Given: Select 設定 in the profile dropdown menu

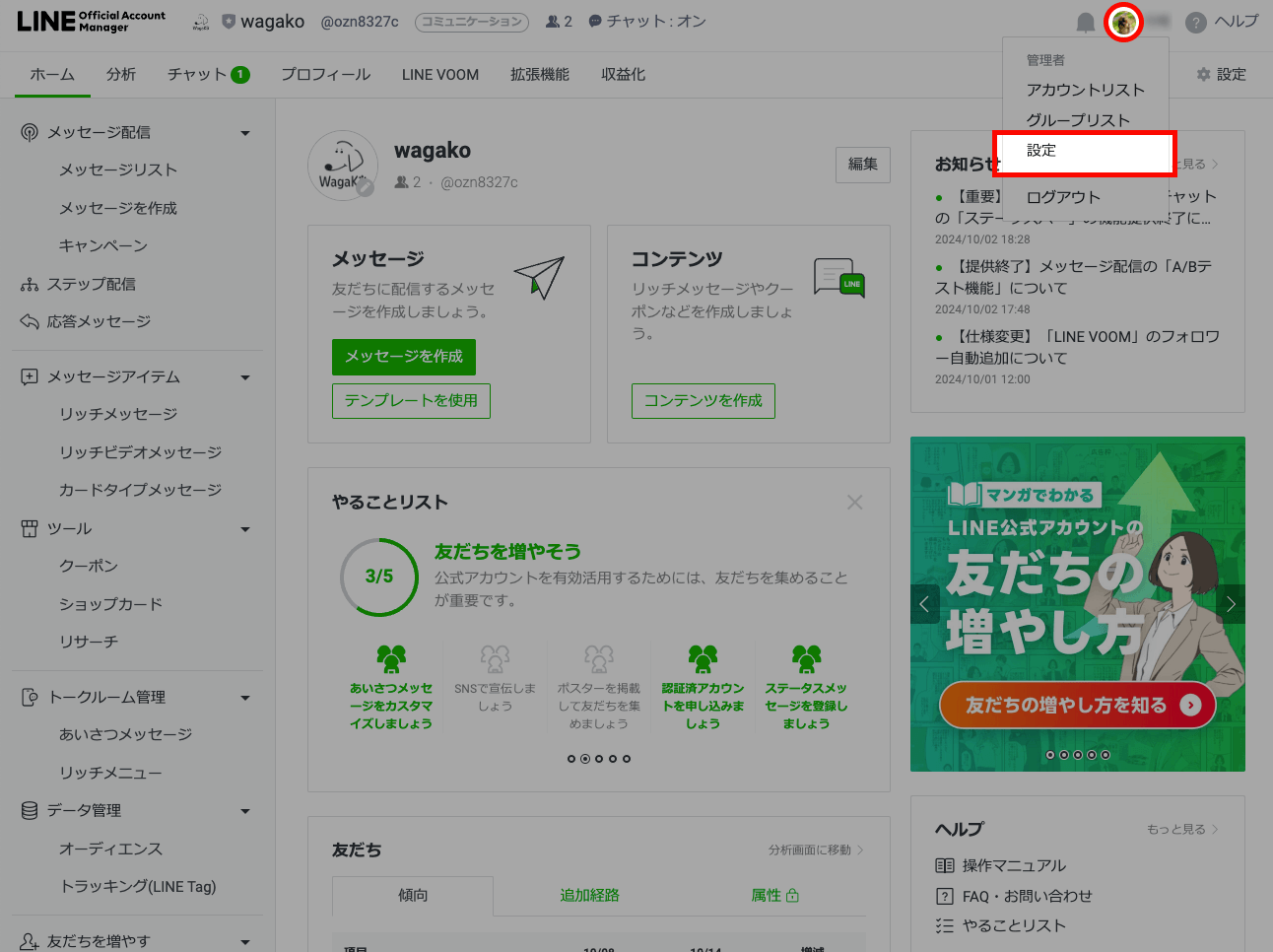Looking at the screenshot, I should 1084,151.
